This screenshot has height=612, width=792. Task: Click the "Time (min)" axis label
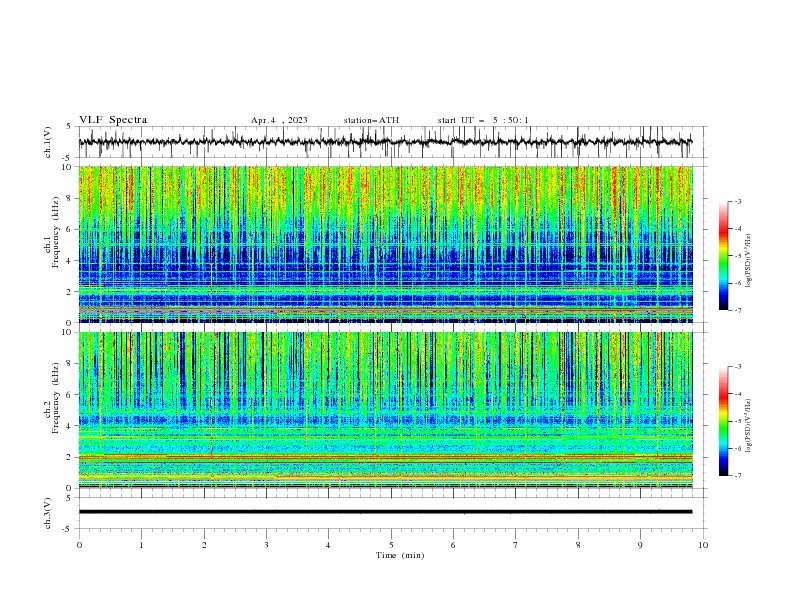[400, 555]
